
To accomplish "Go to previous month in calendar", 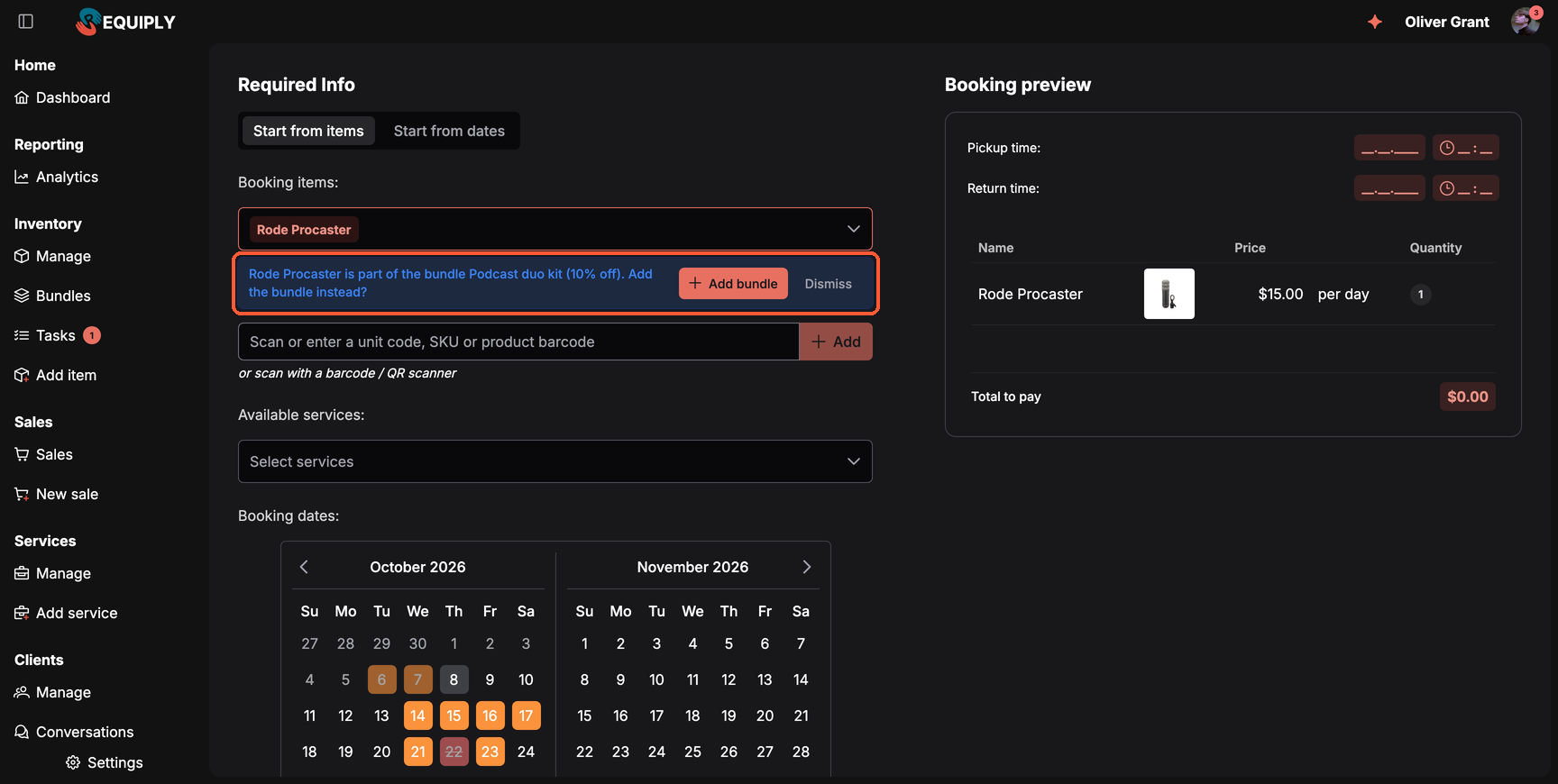I will pyautogui.click(x=304, y=567).
